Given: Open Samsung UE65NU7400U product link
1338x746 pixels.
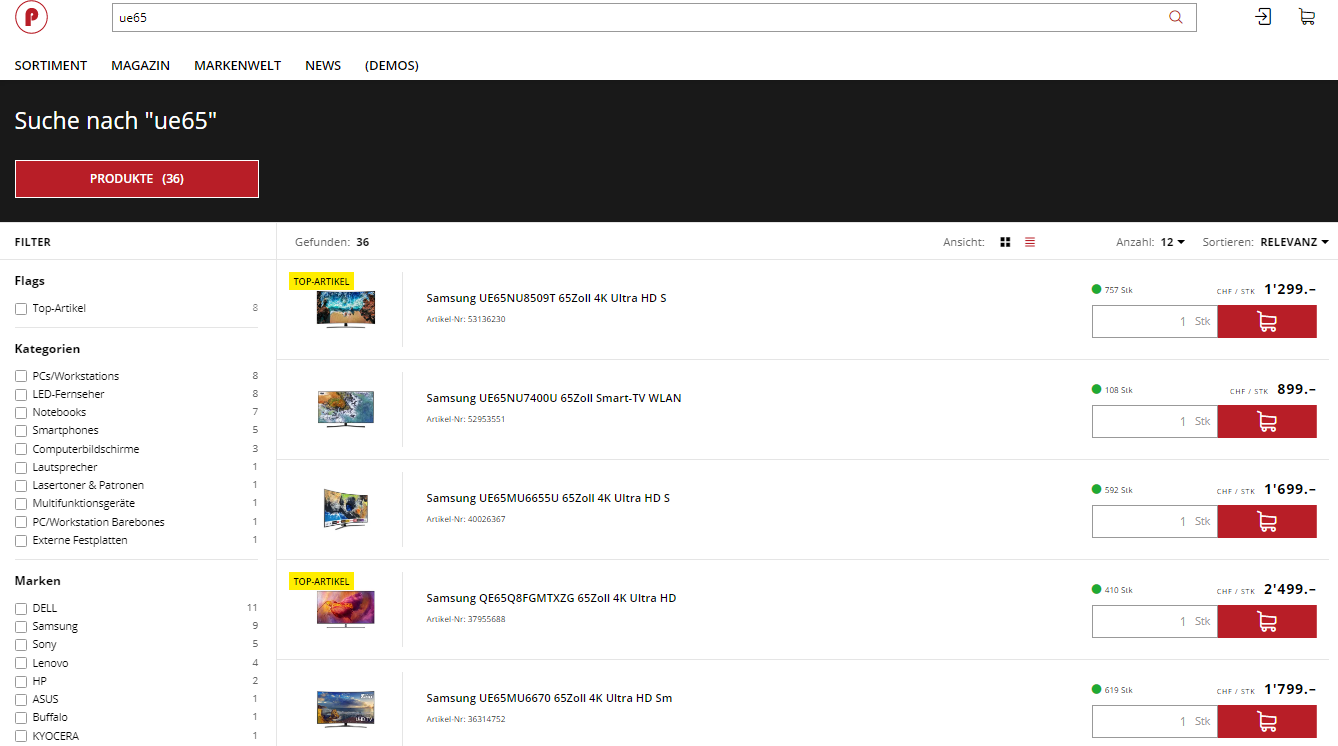Looking at the screenshot, I should coord(553,398).
